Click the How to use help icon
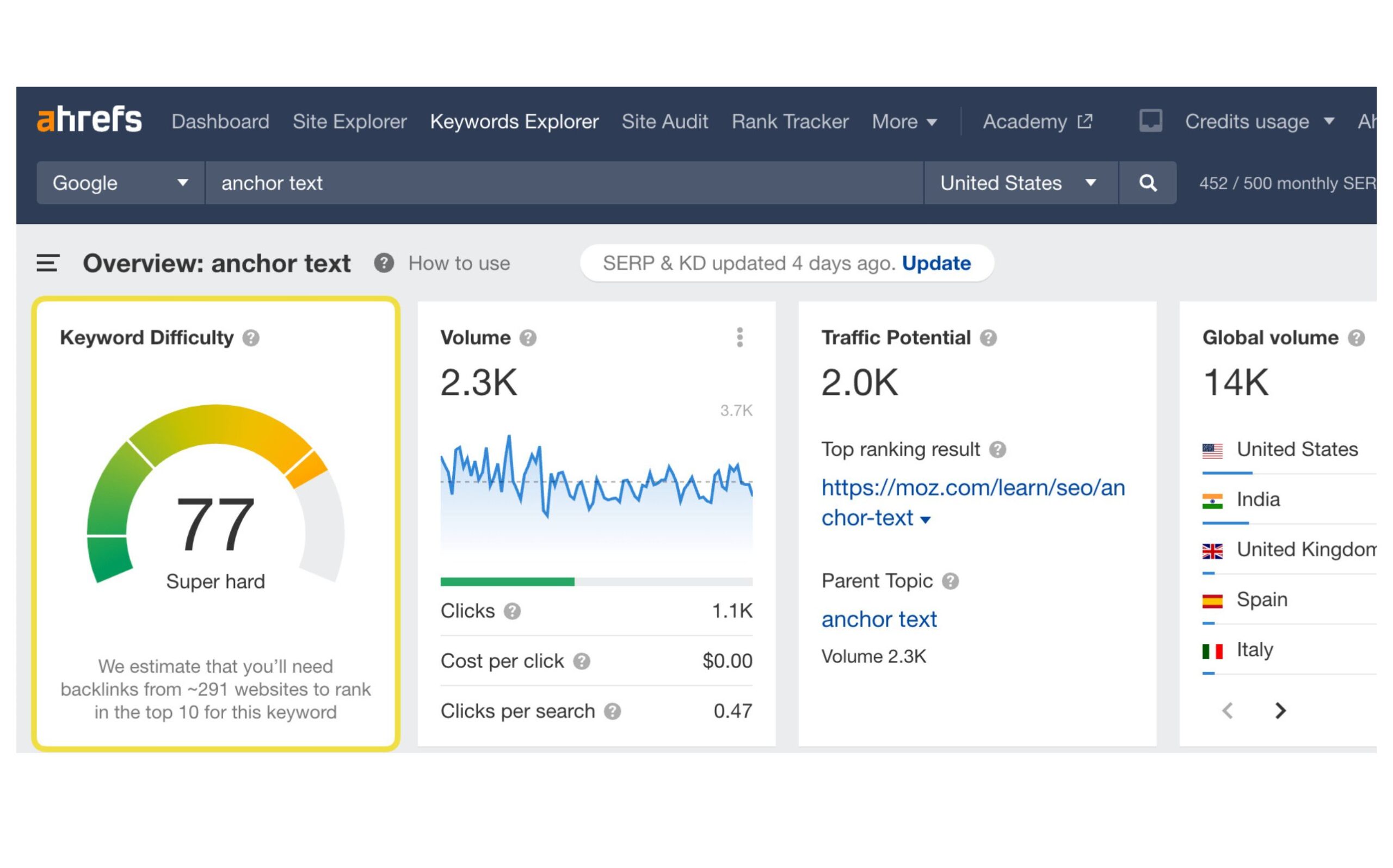The width and height of the screenshot is (1393, 868). pos(384,263)
